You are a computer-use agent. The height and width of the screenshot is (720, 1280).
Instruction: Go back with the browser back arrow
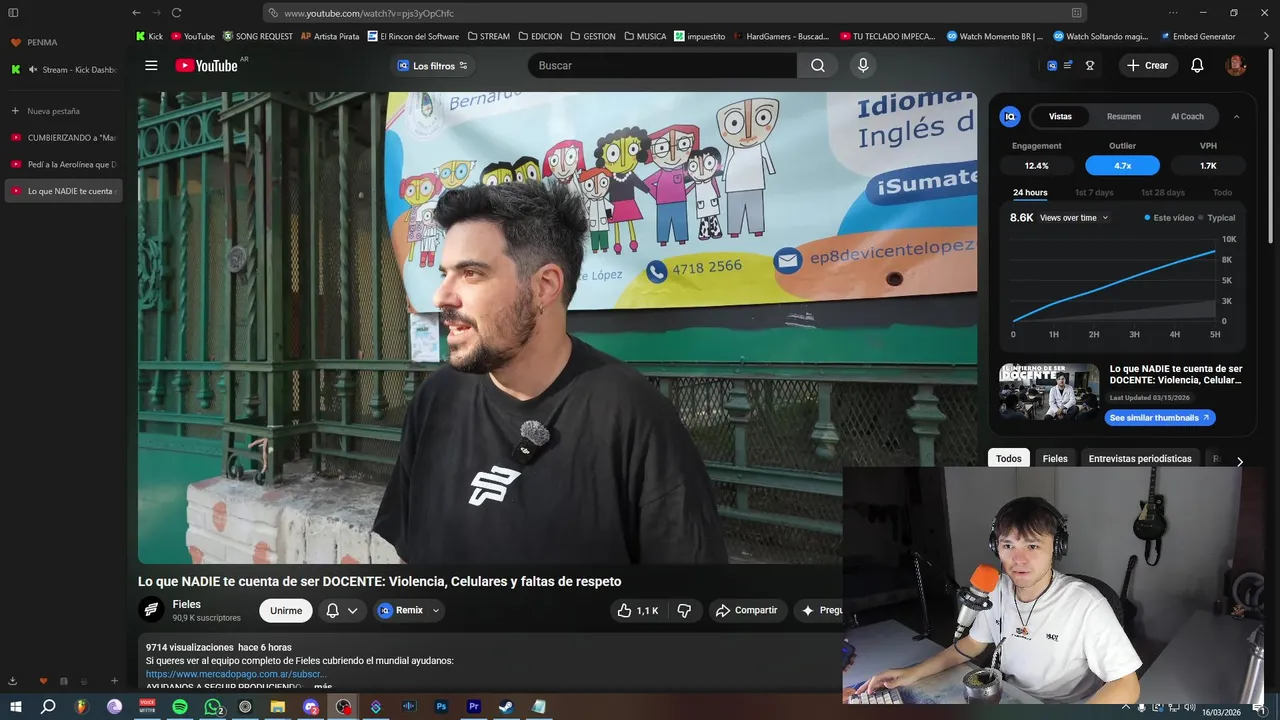[136, 13]
